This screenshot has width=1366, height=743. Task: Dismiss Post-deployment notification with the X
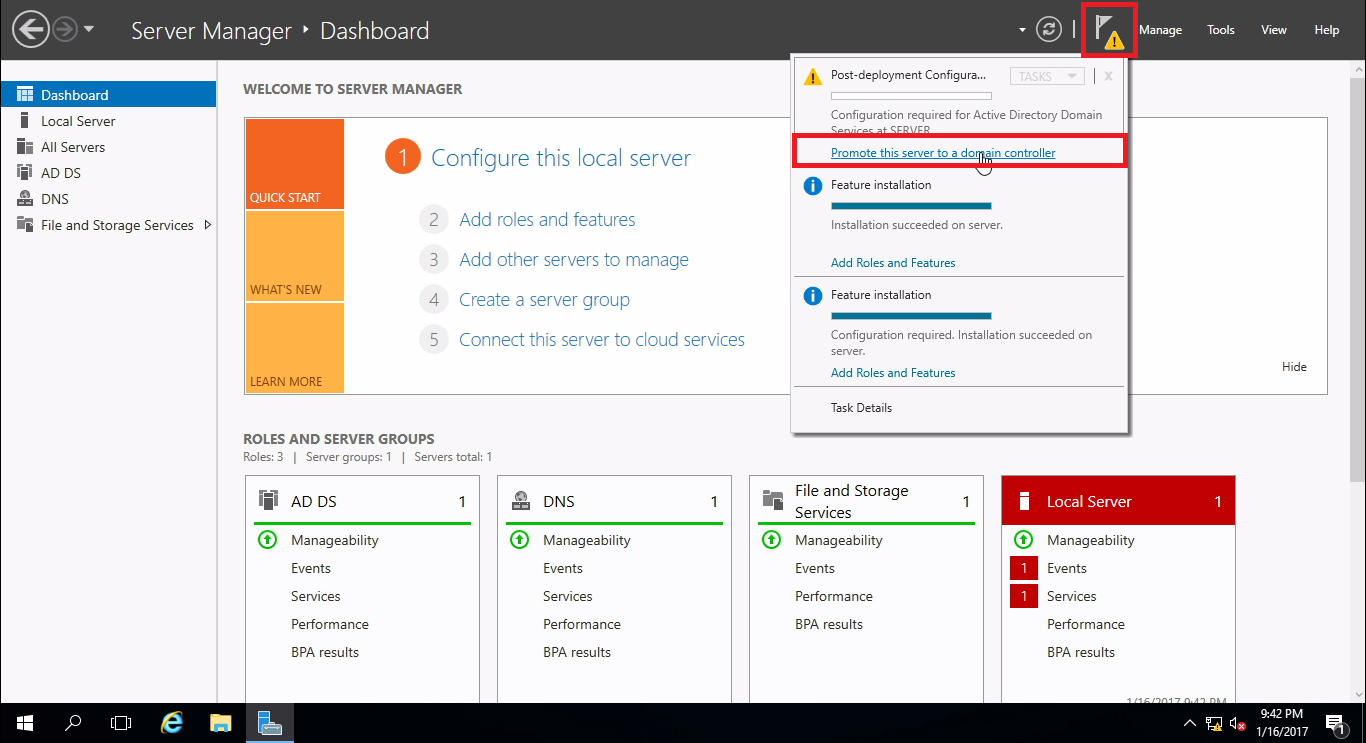click(1108, 76)
